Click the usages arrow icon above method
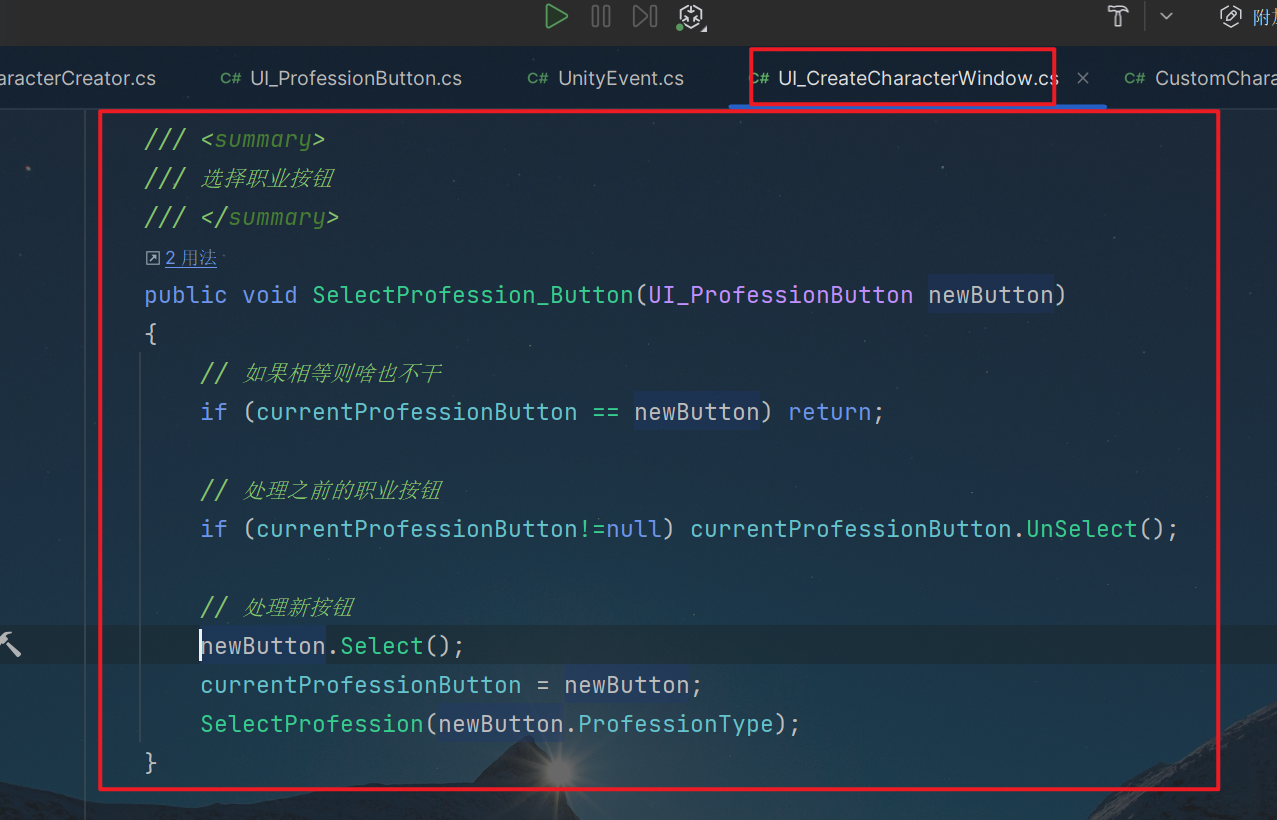The height and width of the screenshot is (820, 1277). tap(153, 258)
